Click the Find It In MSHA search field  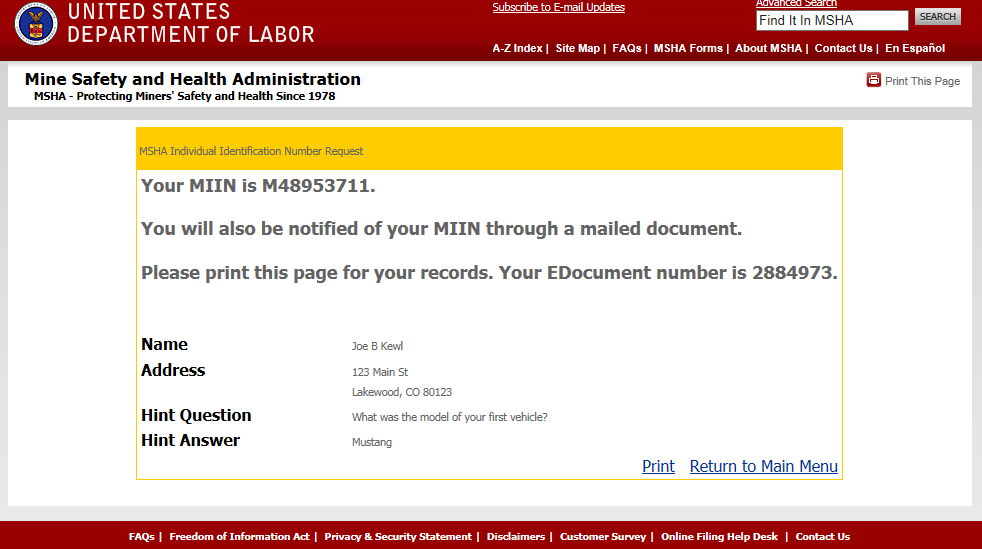click(x=832, y=21)
